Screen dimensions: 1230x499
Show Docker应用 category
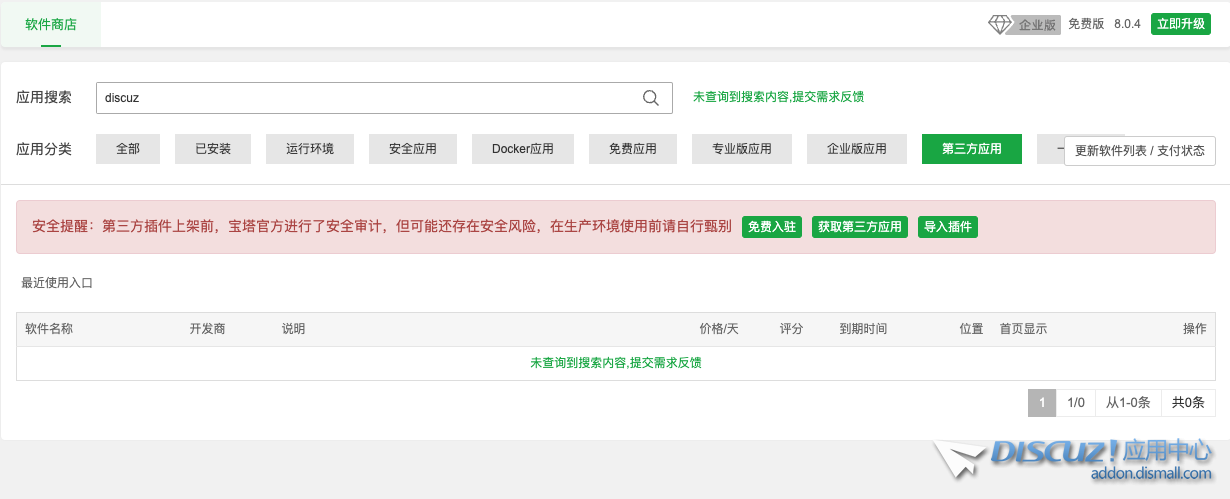[523, 149]
